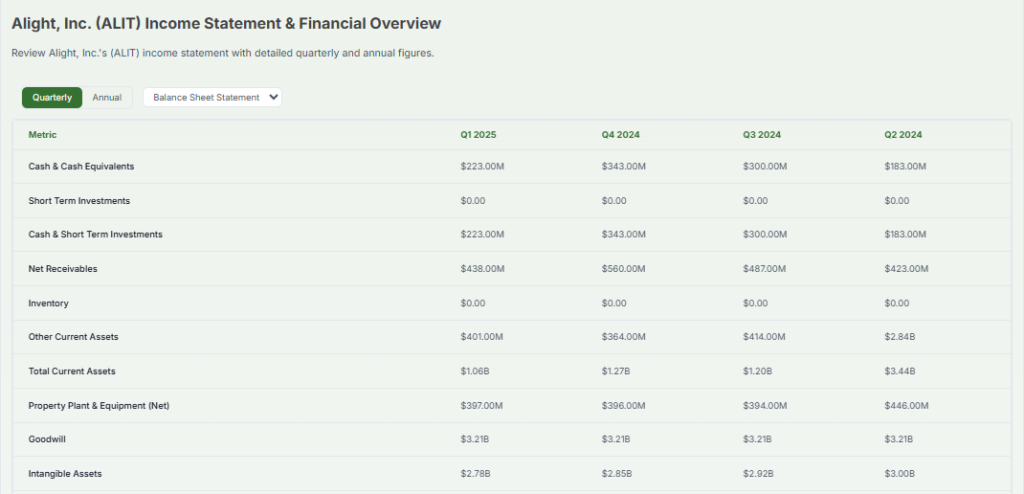
Task: Click the Q2 2024 Net Receivables value $423.00M
Action: [x=906, y=269]
